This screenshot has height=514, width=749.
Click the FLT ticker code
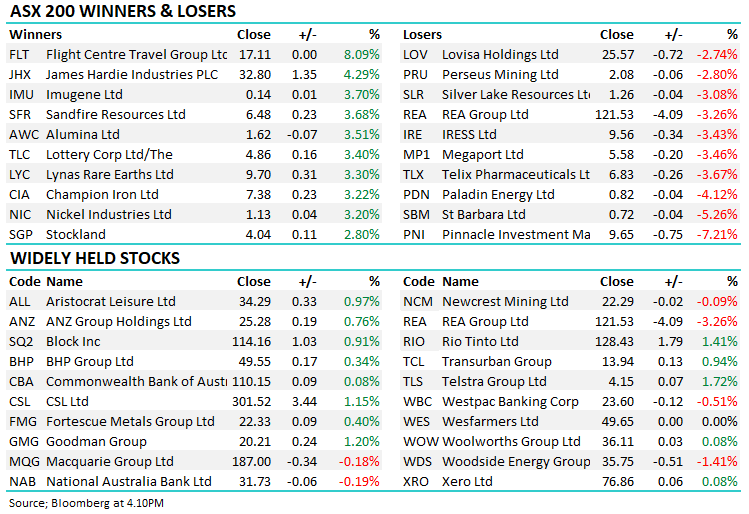click(19, 54)
